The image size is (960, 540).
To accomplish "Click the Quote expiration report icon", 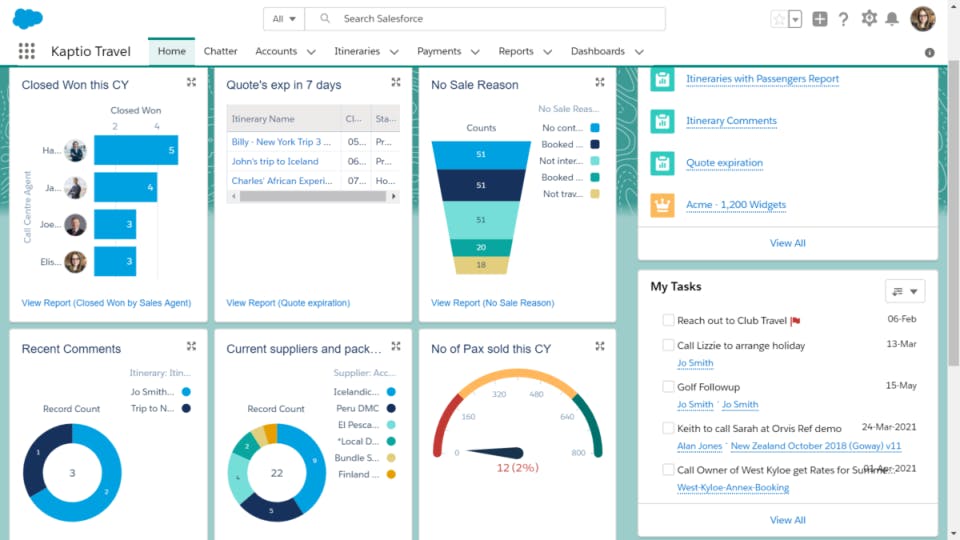I will click(x=662, y=163).
